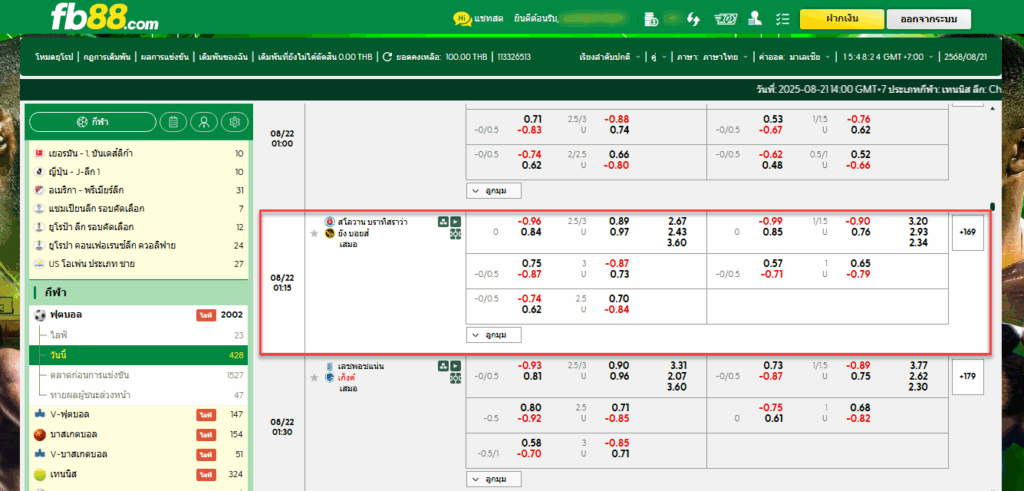This screenshot has width=1024, height=491.
Task: Click the refresh balance icon
Action: 387,57
